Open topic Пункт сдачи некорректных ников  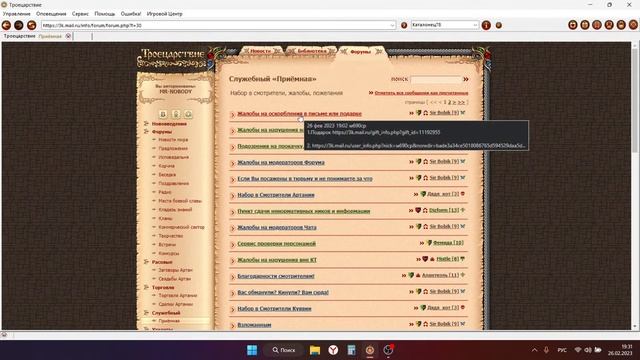point(304,211)
